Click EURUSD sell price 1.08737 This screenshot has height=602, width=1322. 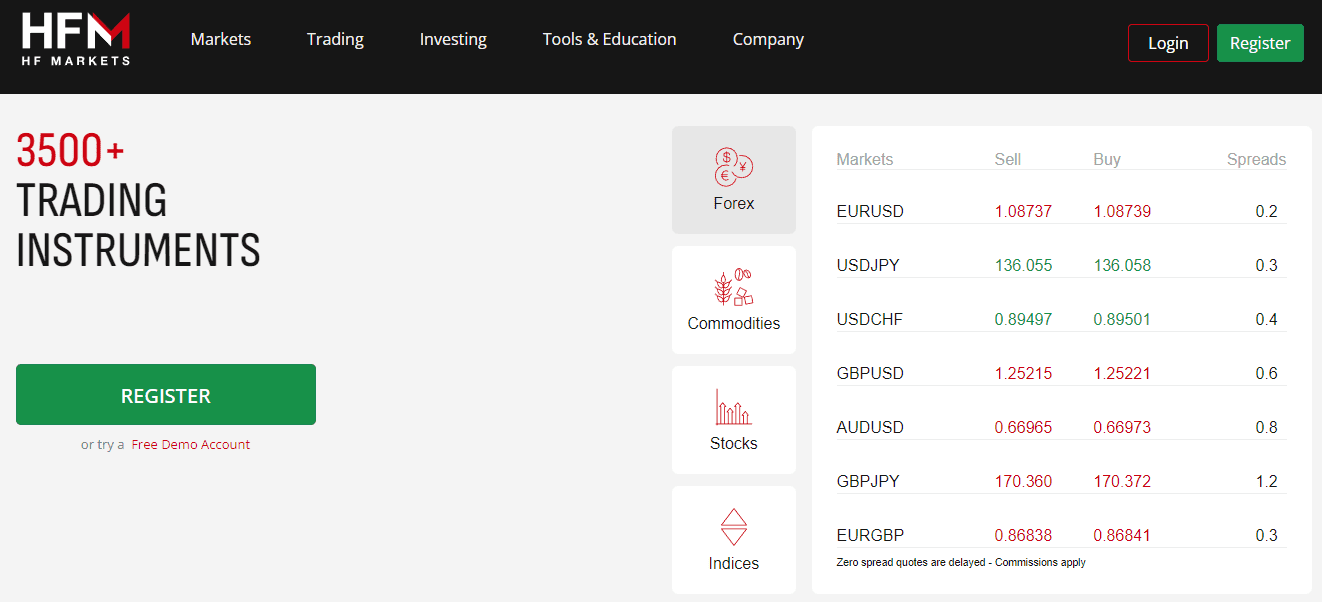point(1023,212)
